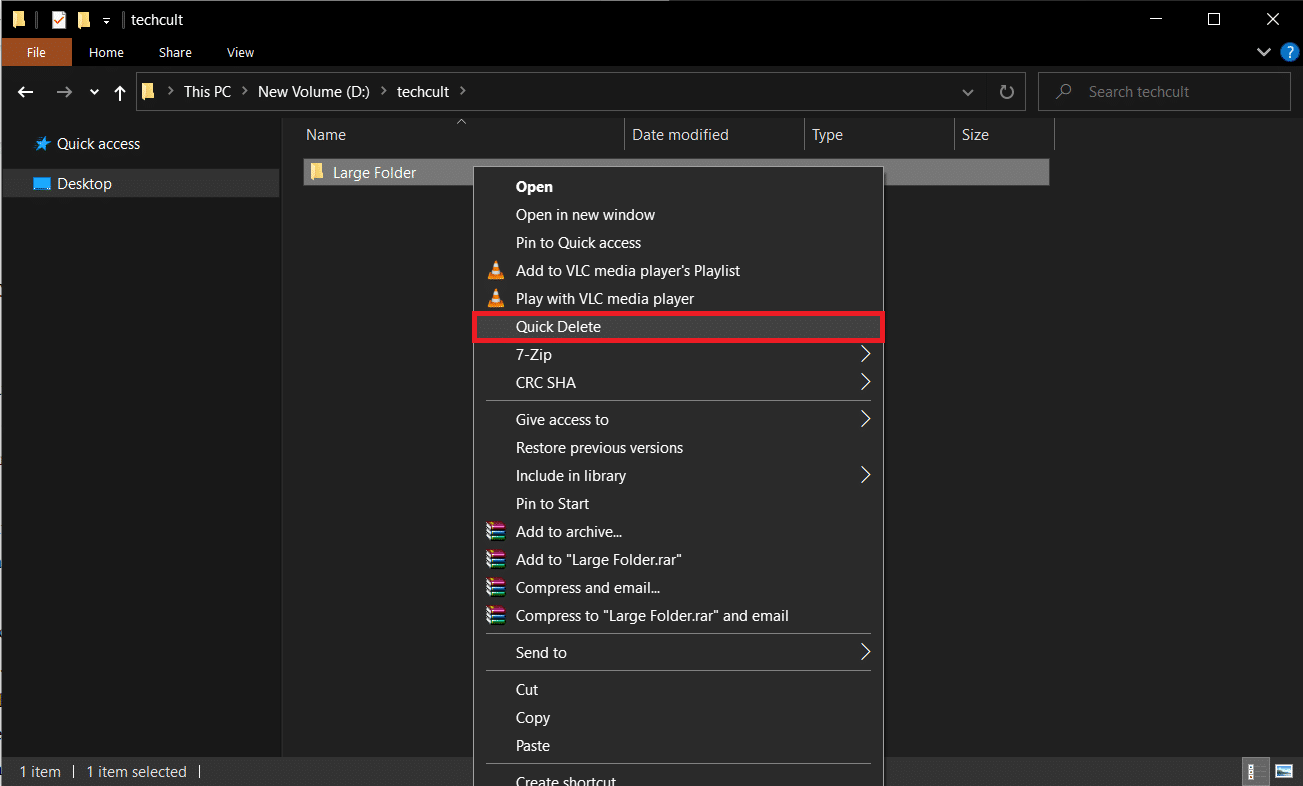The image size is (1303, 786).
Task: Click the This PC breadcrumb
Action: tap(207, 92)
